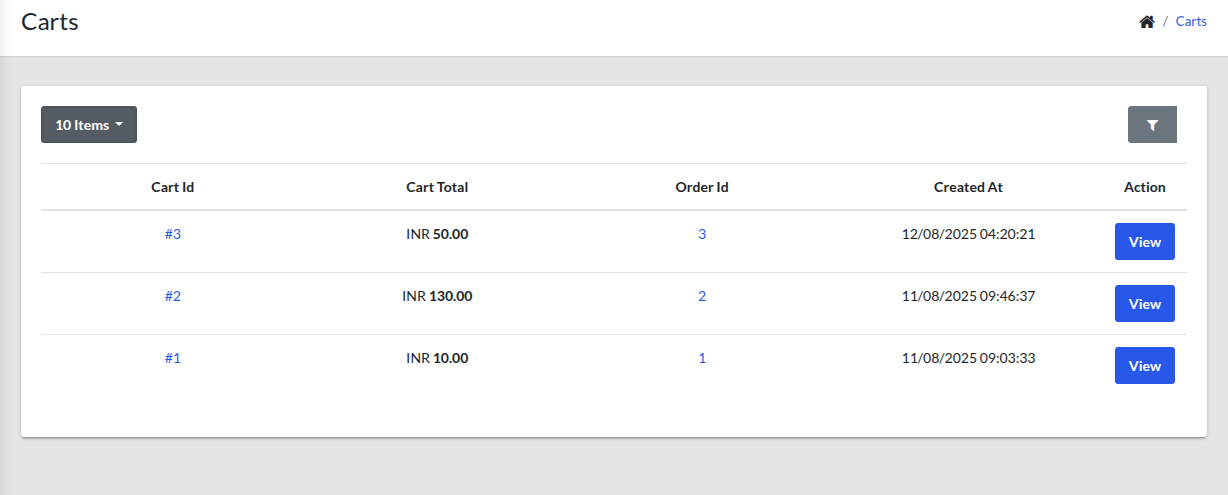Click the Action column header
Image resolution: width=1228 pixels, height=495 pixels.
[x=1145, y=187]
